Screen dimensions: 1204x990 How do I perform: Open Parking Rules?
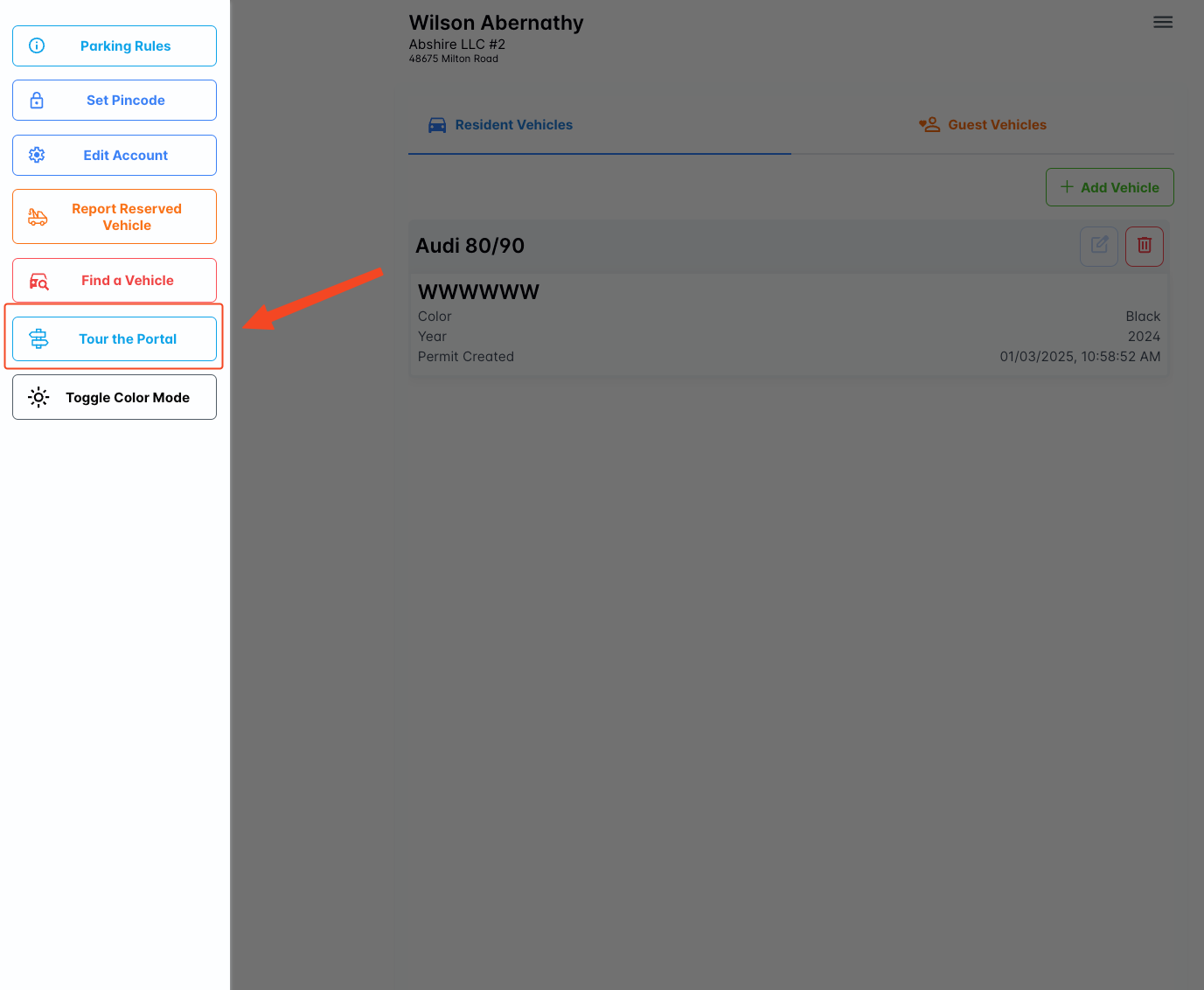pyautogui.click(x=125, y=46)
